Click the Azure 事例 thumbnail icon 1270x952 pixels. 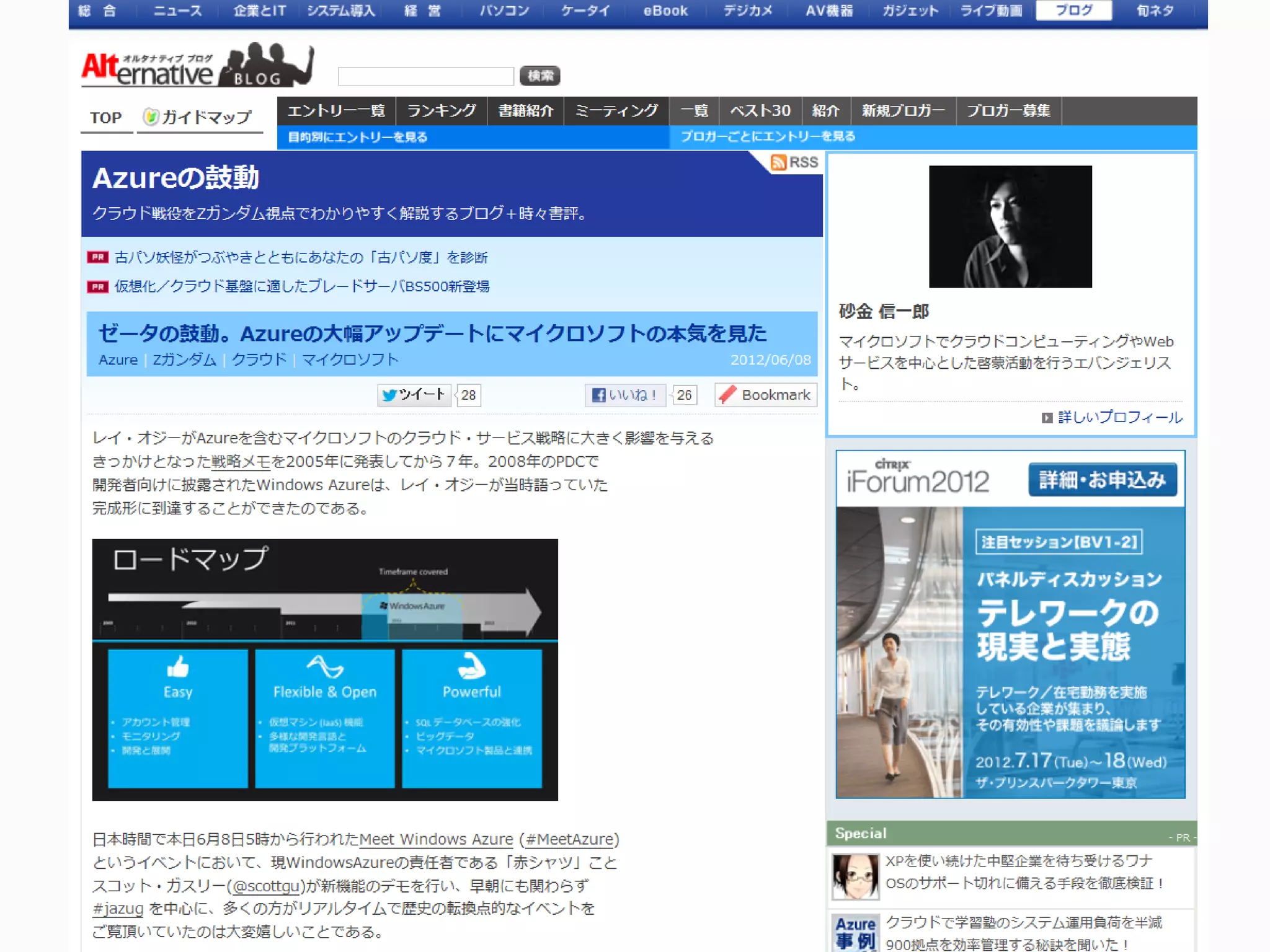tap(855, 932)
